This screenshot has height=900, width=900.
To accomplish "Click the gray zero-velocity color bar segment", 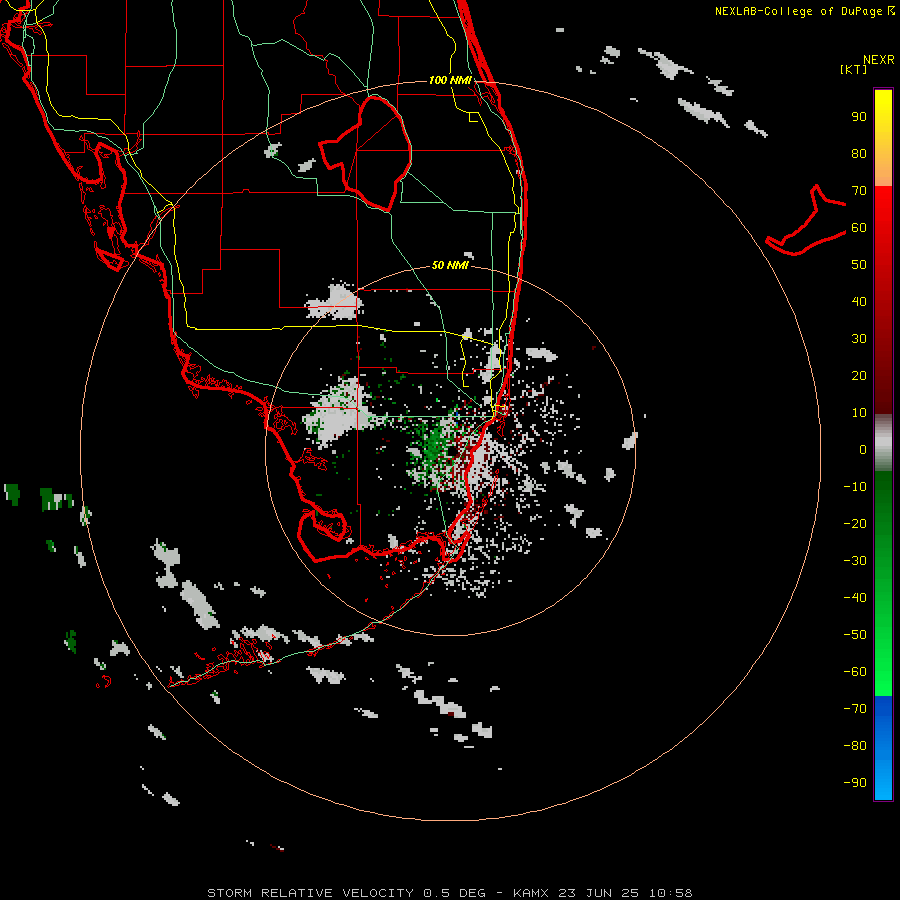I will pyautogui.click(x=883, y=443).
